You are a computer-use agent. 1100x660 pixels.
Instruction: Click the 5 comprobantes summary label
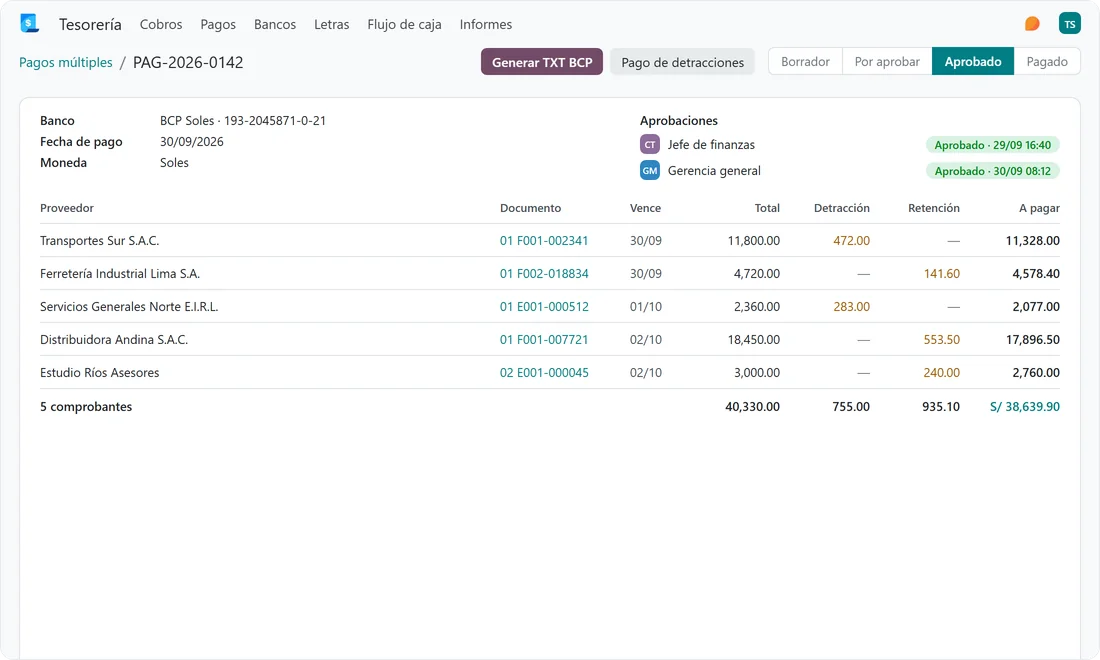tap(86, 407)
